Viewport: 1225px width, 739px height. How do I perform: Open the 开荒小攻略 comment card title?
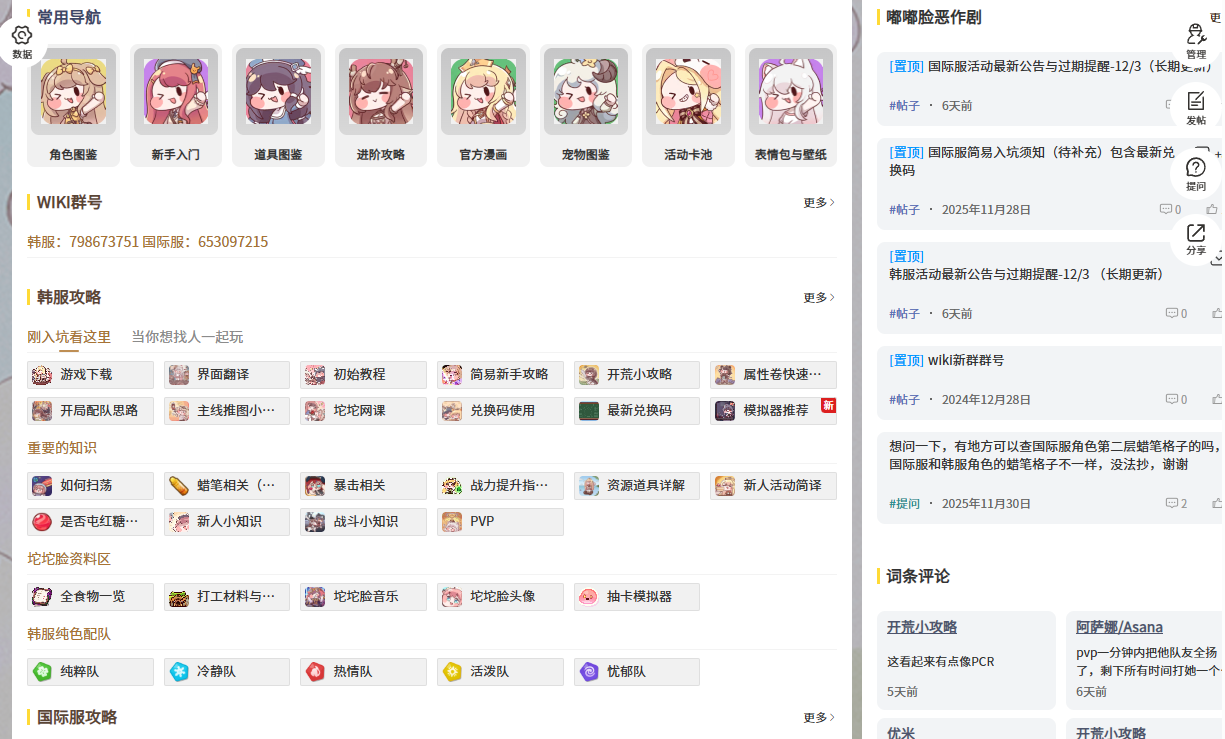coord(922,627)
